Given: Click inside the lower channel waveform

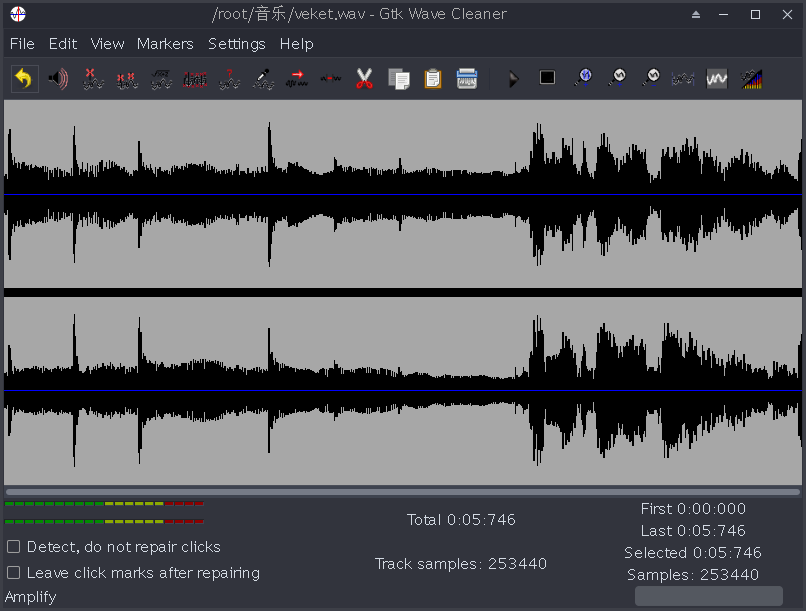Looking at the screenshot, I should [x=403, y=391].
